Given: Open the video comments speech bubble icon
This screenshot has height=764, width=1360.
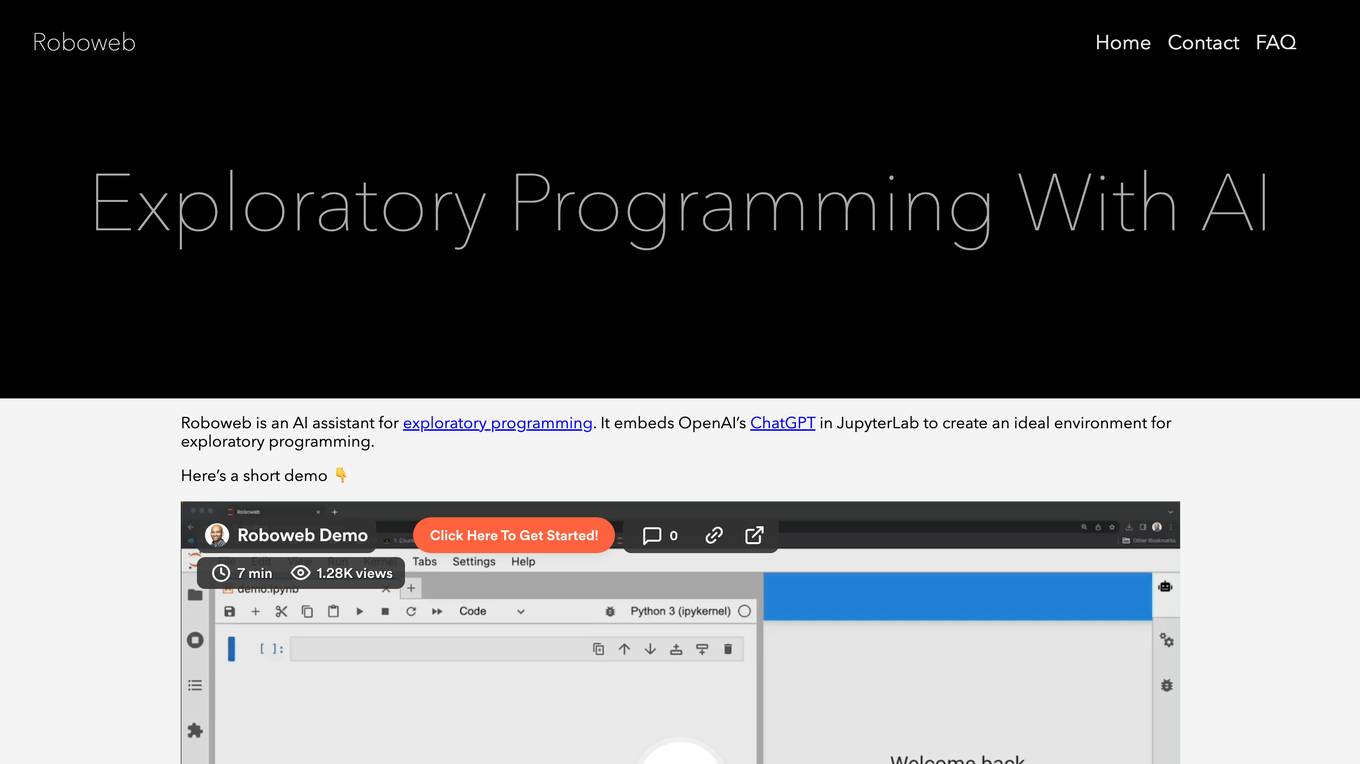Looking at the screenshot, I should click(x=652, y=535).
